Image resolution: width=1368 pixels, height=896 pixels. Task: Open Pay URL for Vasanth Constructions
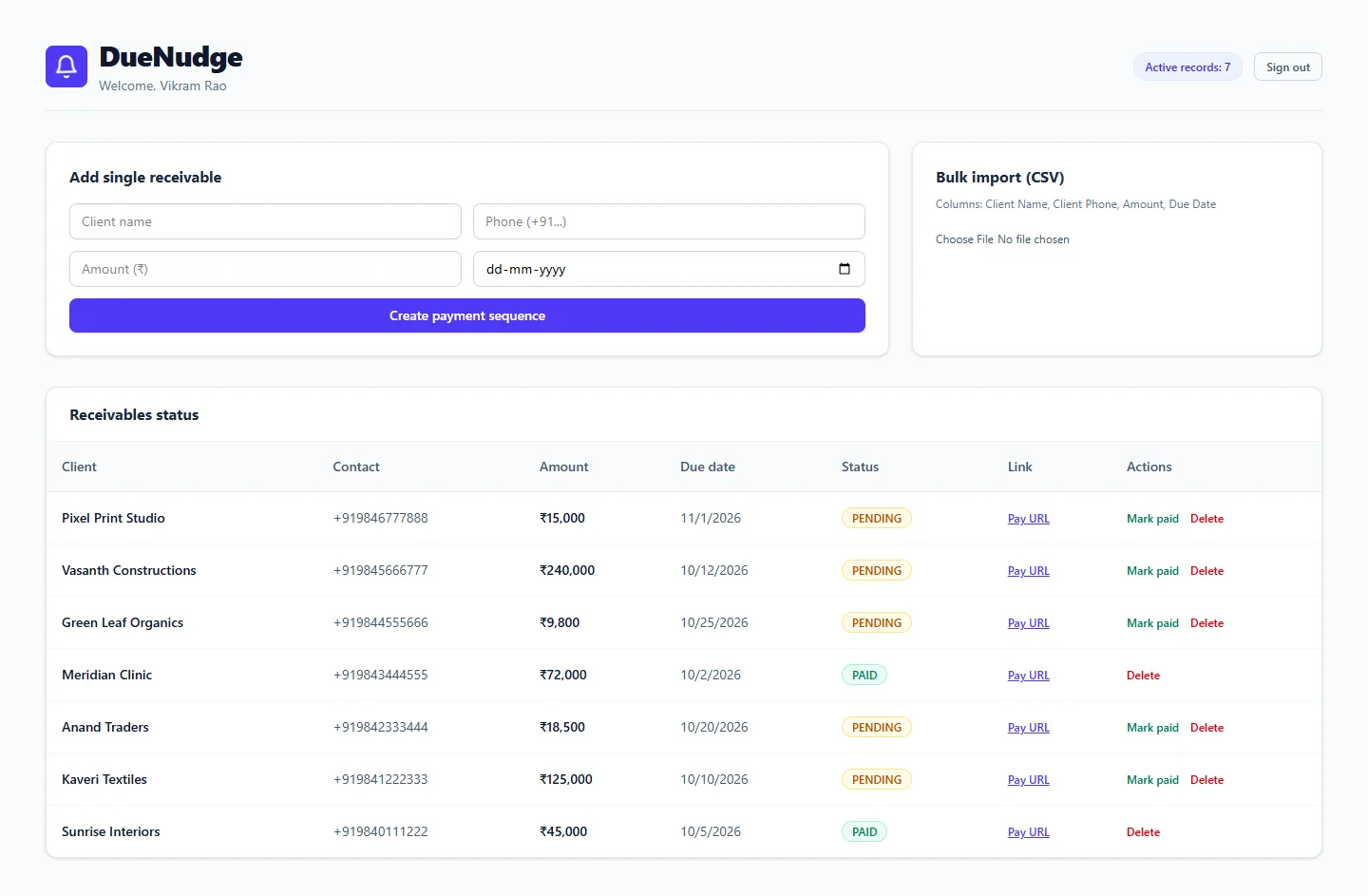click(1028, 571)
